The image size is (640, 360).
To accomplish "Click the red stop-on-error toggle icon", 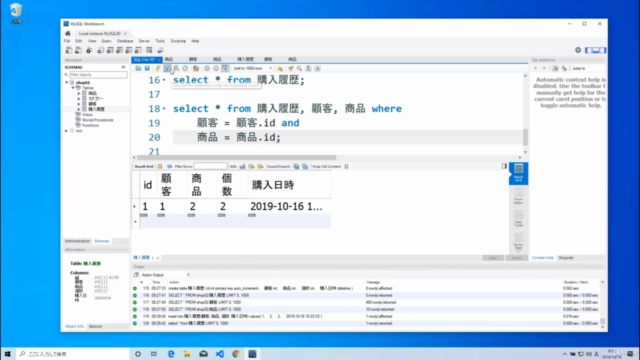I will pos(196,69).
